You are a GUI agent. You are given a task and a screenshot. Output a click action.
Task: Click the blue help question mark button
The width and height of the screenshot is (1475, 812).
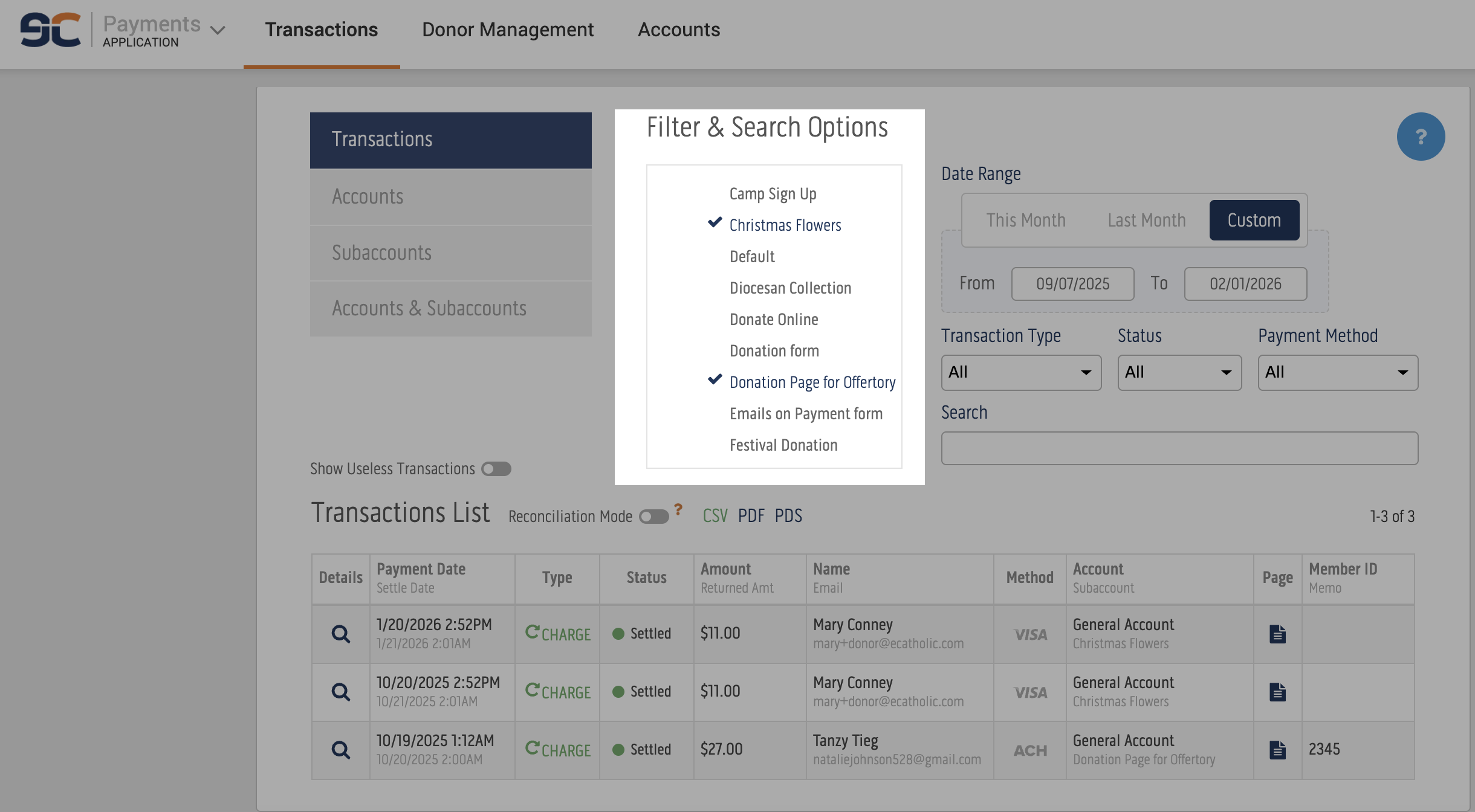click(1420, 137)
